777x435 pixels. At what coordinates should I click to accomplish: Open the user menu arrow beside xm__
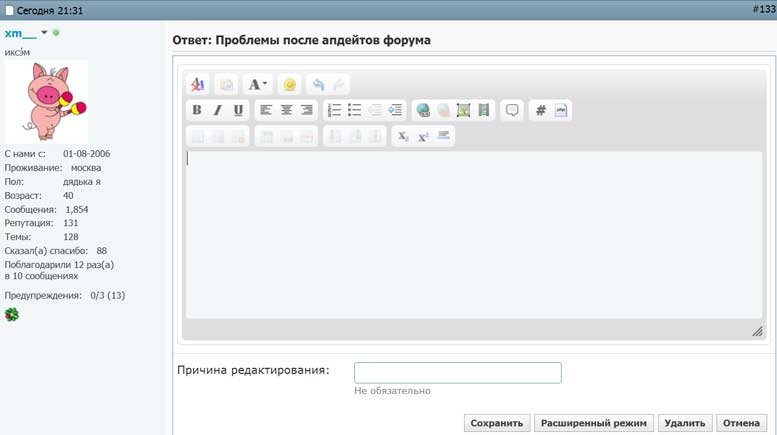[44, 33]
